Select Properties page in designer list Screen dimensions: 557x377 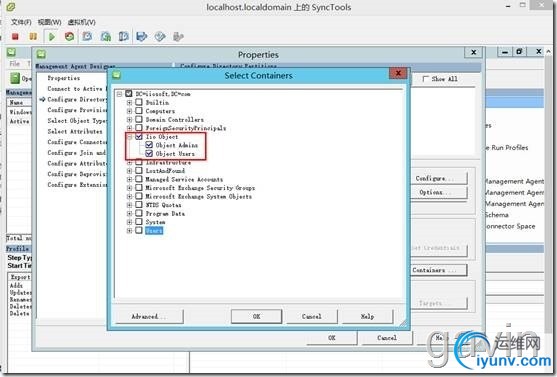tap(64, 78)
